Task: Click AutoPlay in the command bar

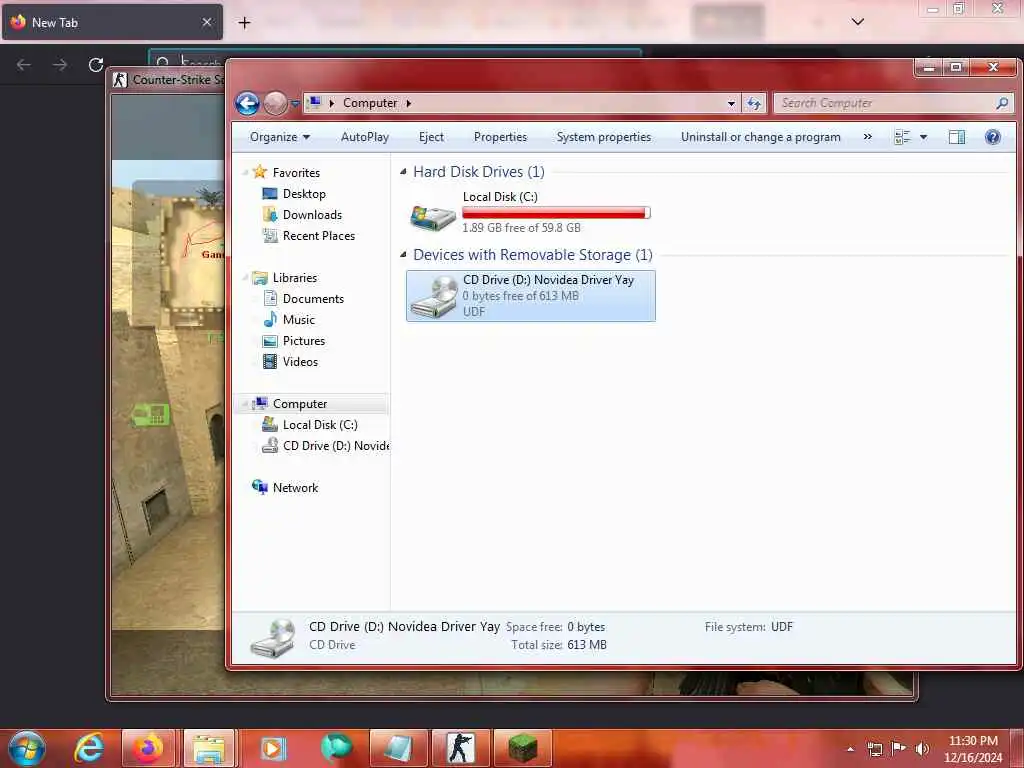Action: [364, 137]
